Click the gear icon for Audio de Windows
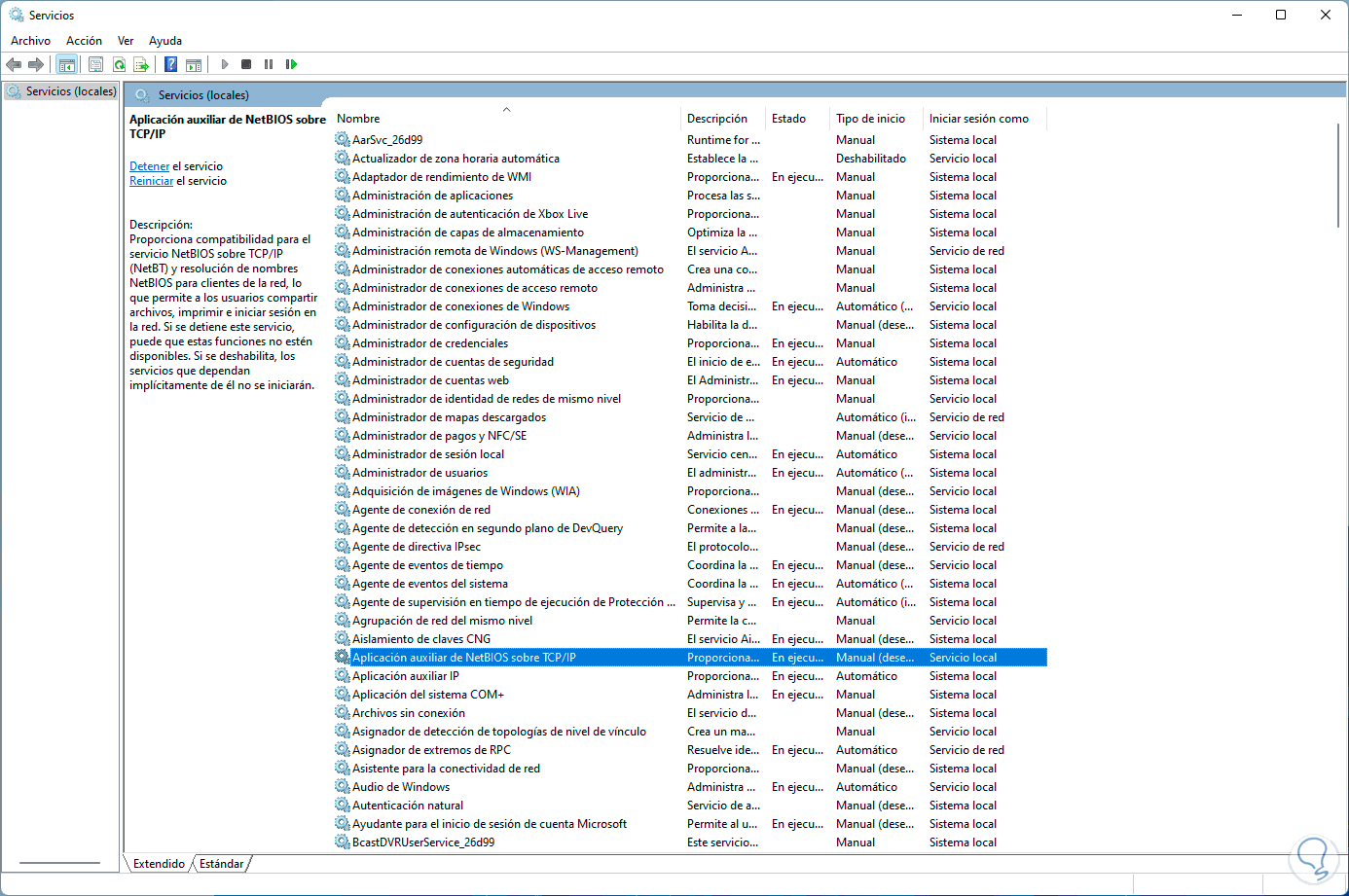 343,787
